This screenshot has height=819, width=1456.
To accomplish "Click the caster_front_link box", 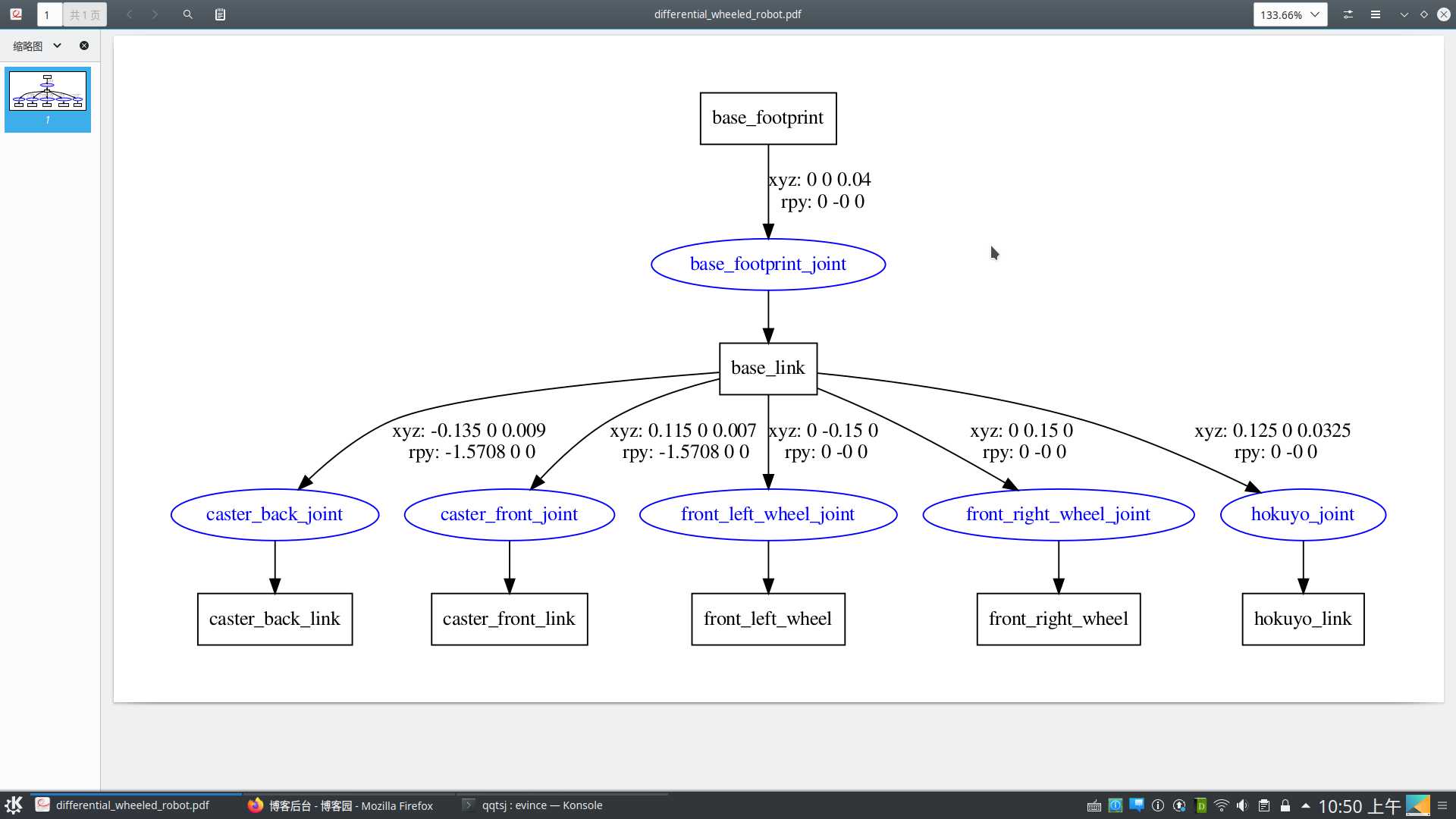I will click(509, 619).
